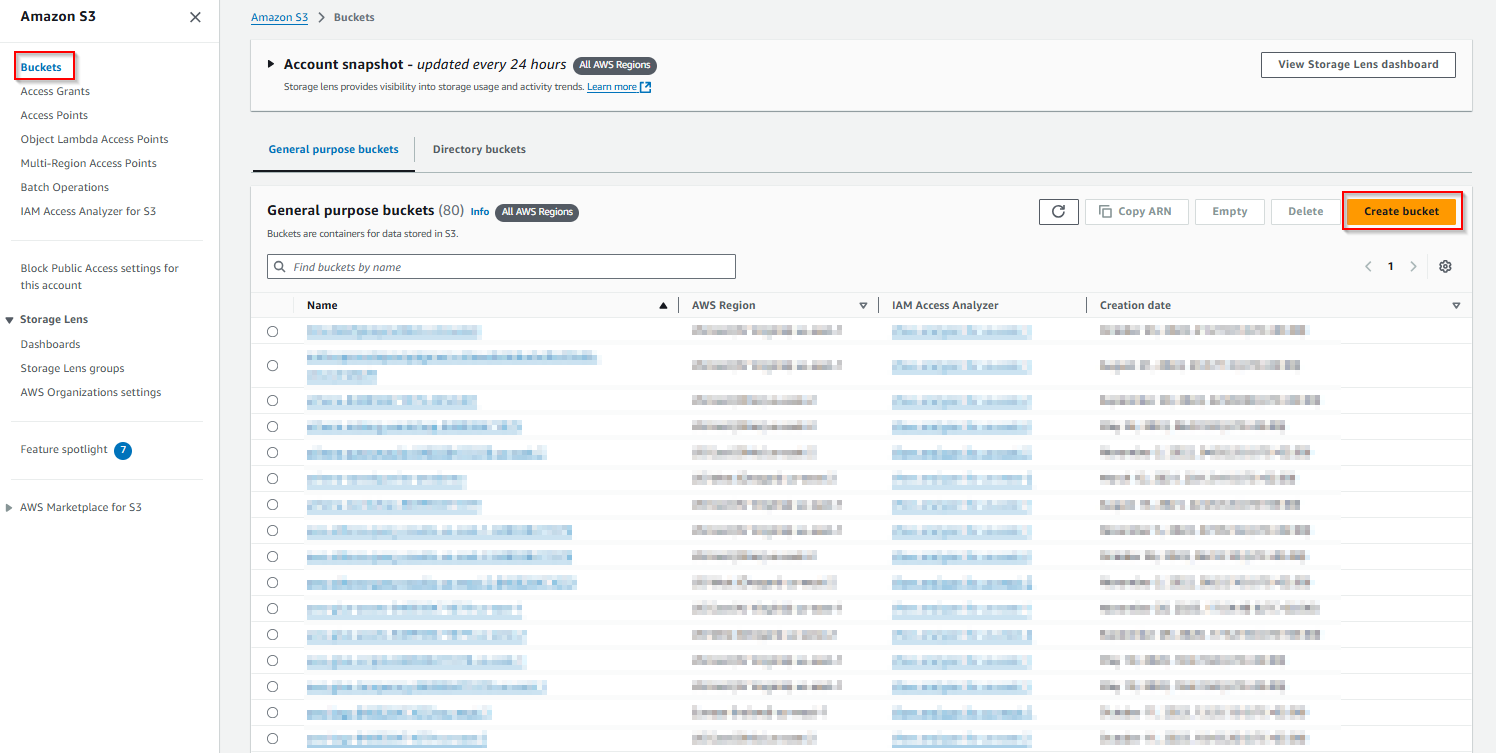
Task: Click the copy icon in the Copy ARN button
Action: (x=1105, y=211)
